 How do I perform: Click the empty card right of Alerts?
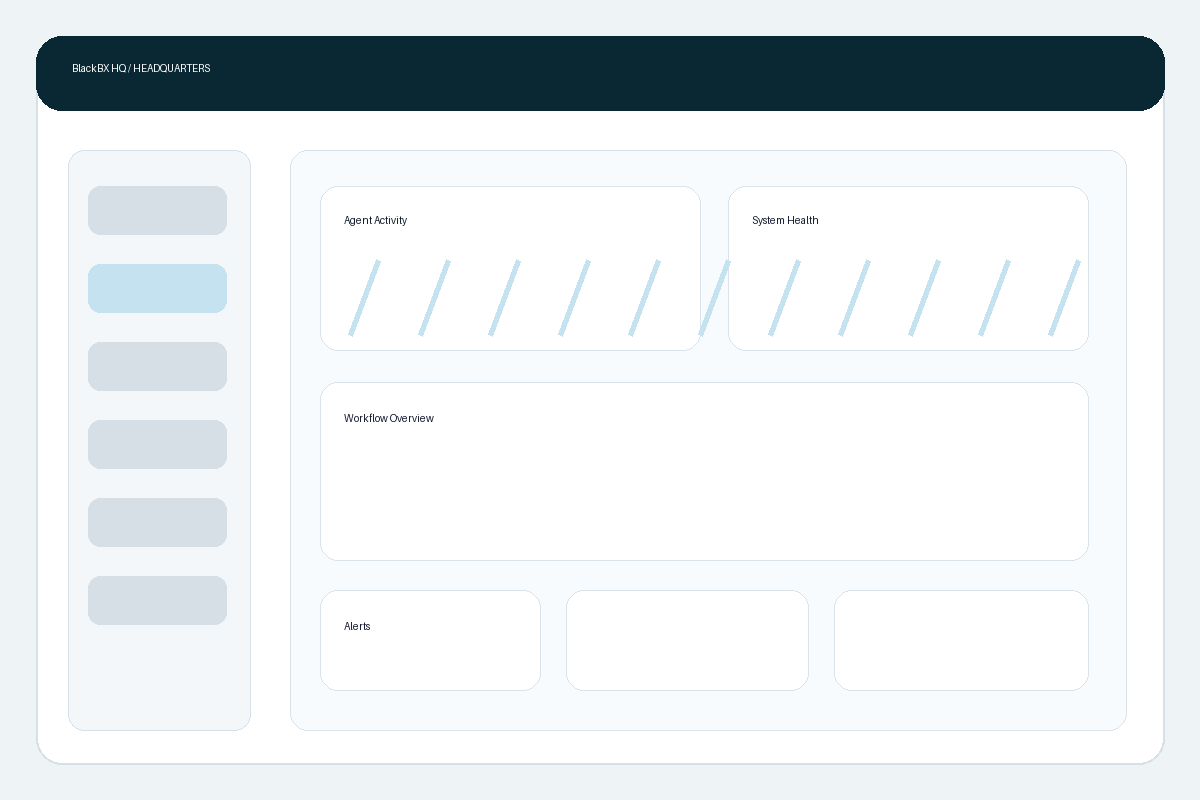687,640
